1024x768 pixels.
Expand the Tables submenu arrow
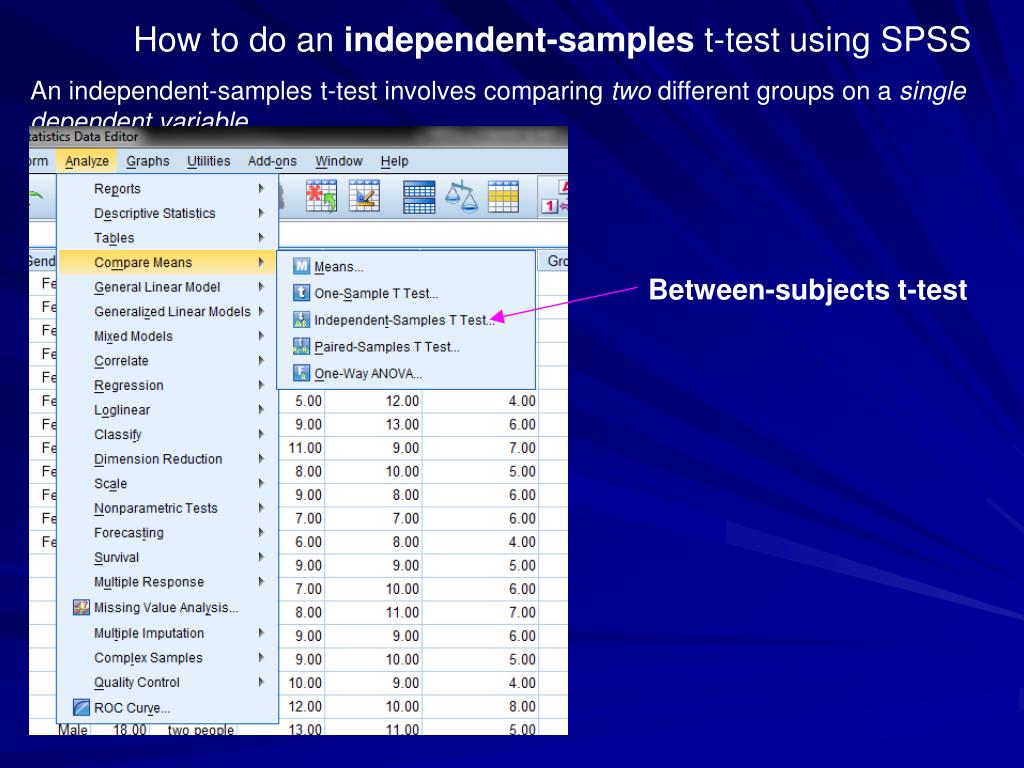(x=261, y=238)
